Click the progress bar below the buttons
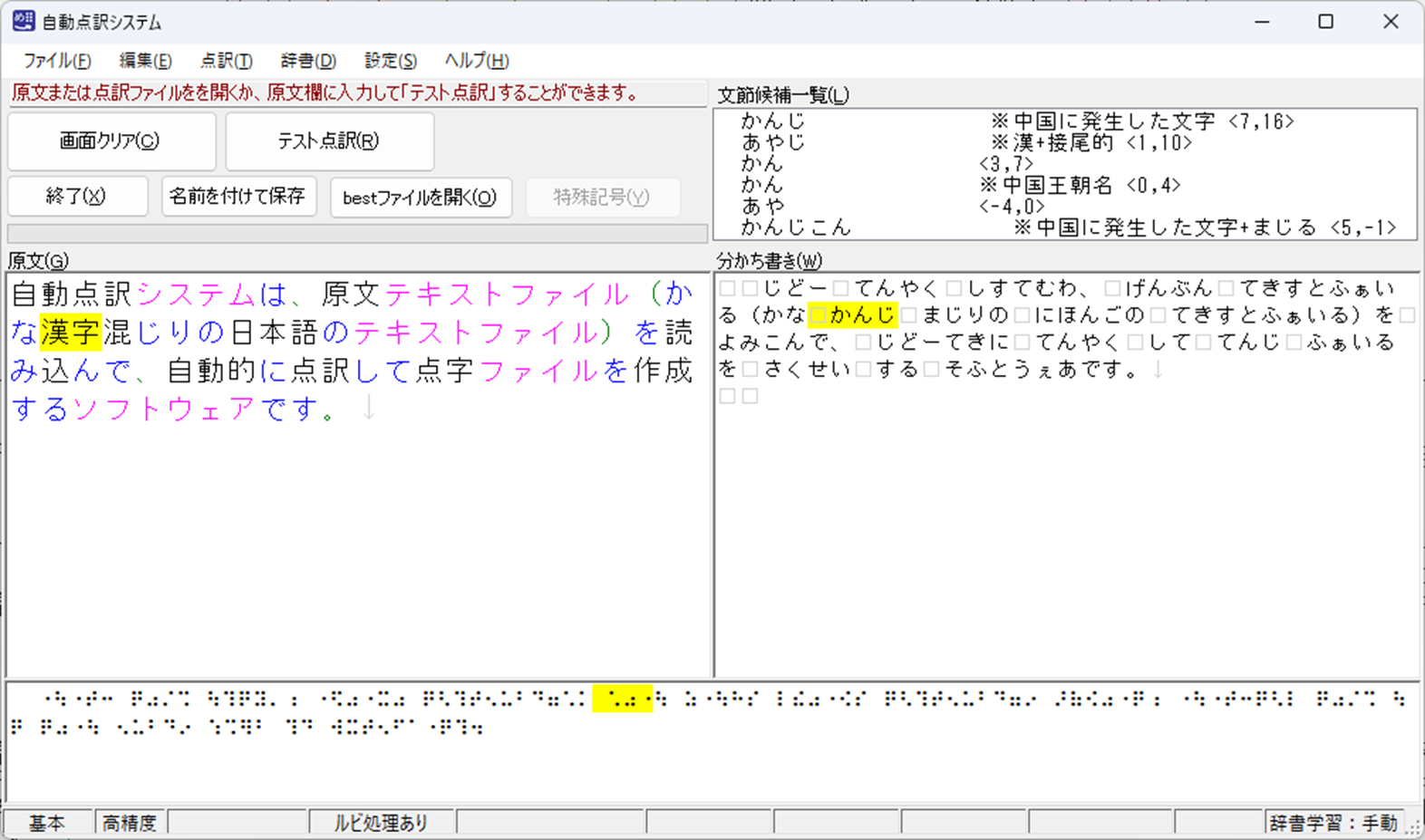 coord(357,233)
